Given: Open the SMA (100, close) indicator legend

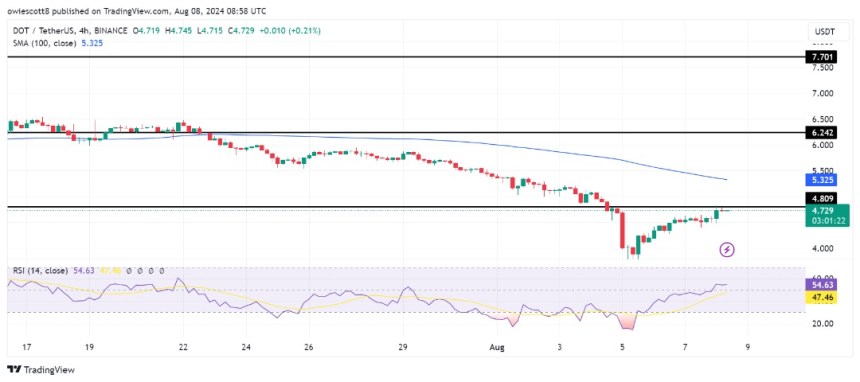Looking at the screenshot, I should pyautogui.click(x=42, y=43).
